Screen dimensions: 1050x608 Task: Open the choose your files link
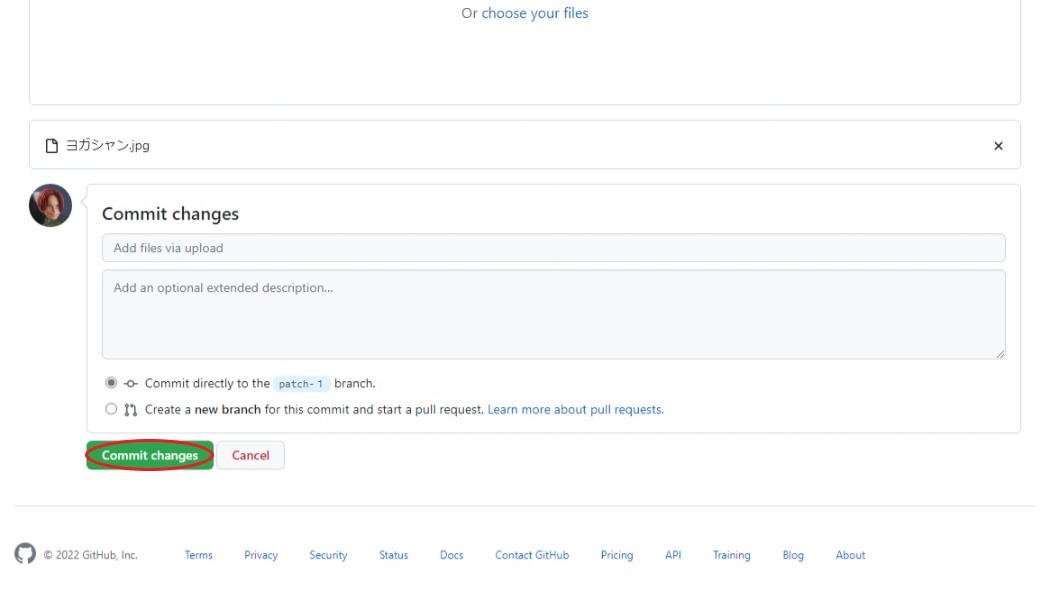(535, 14)
